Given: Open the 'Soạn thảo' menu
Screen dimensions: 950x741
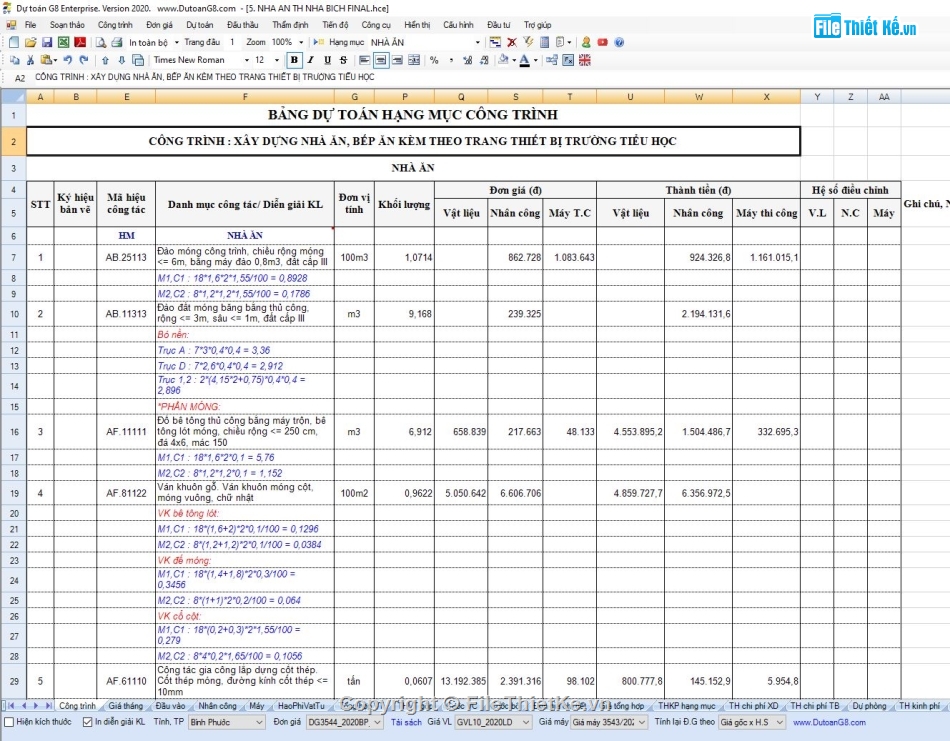Looking at the screenshot, I should point(67,25).
